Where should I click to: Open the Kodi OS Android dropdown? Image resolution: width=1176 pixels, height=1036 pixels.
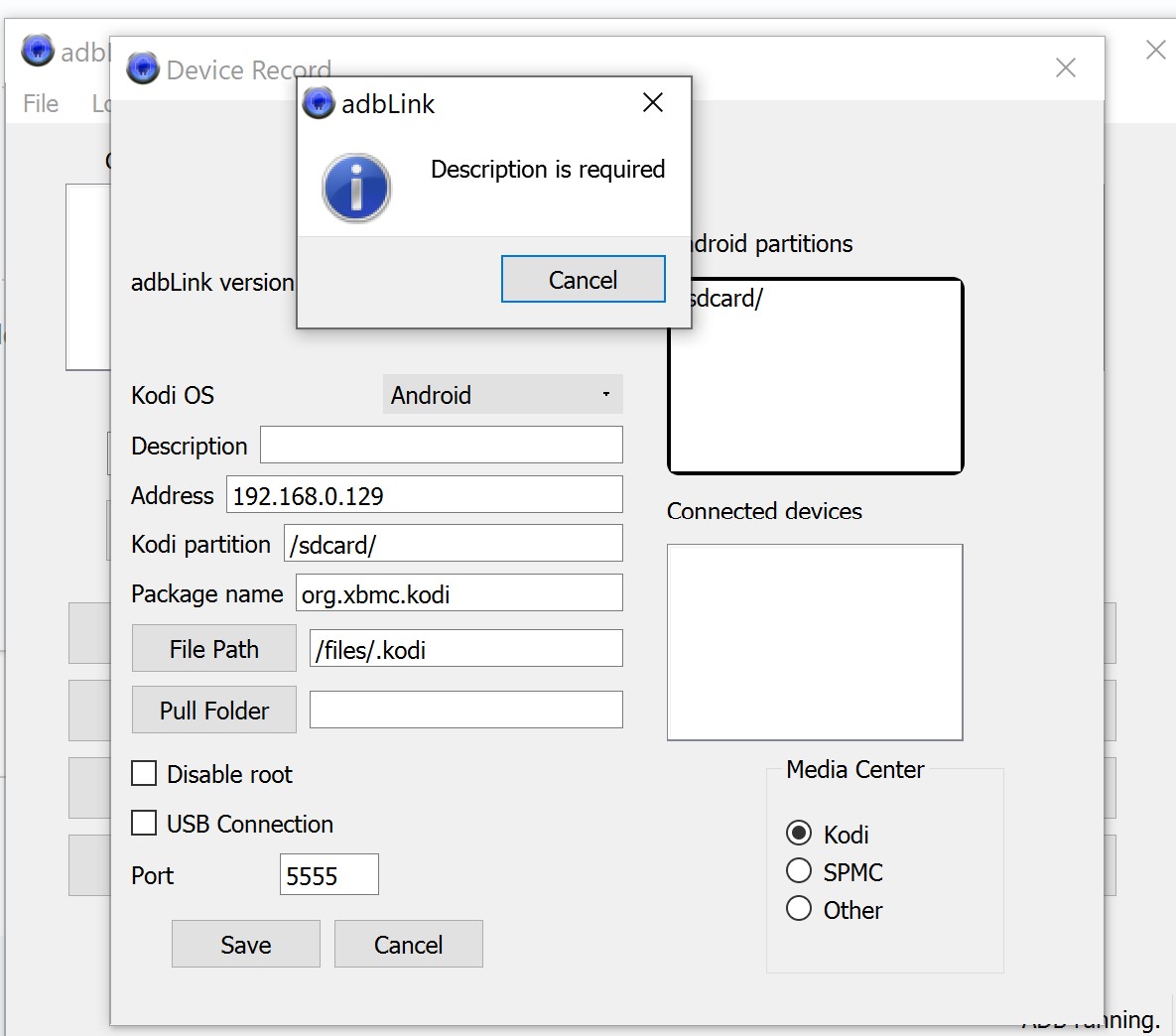pyautogui.click(x=502, y=395)
